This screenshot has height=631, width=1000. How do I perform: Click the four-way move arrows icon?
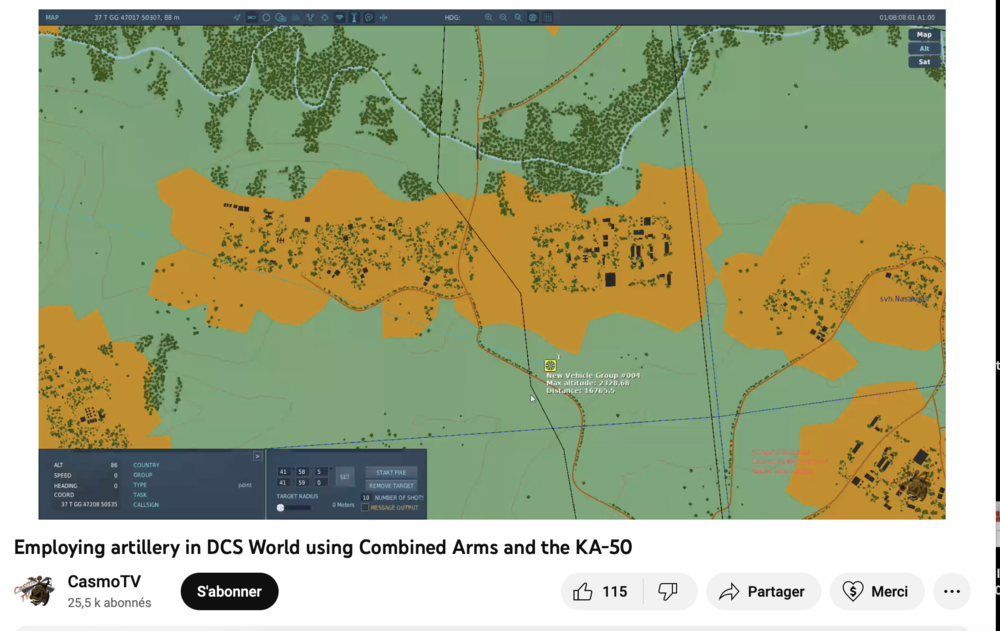pyautogui.click(x=383, y=17)
